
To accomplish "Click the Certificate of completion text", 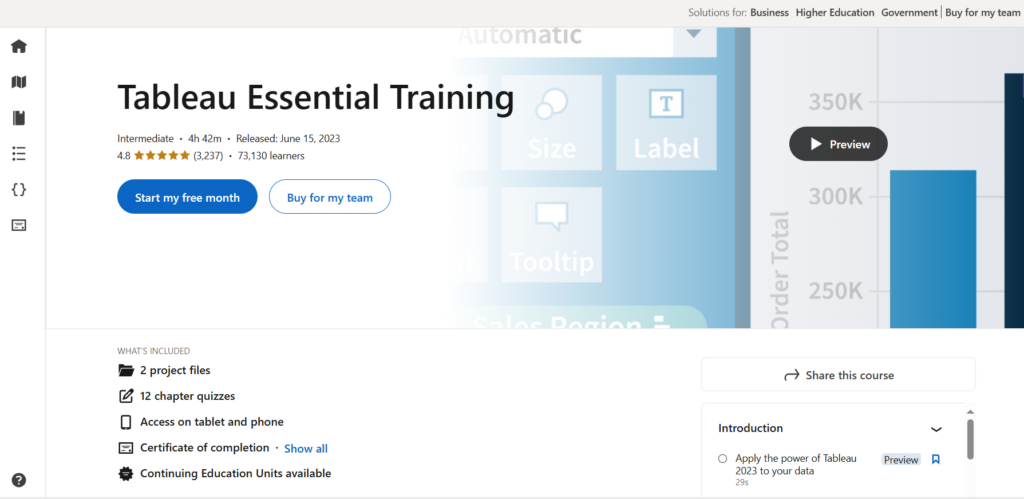I will [x=204, y=447].
